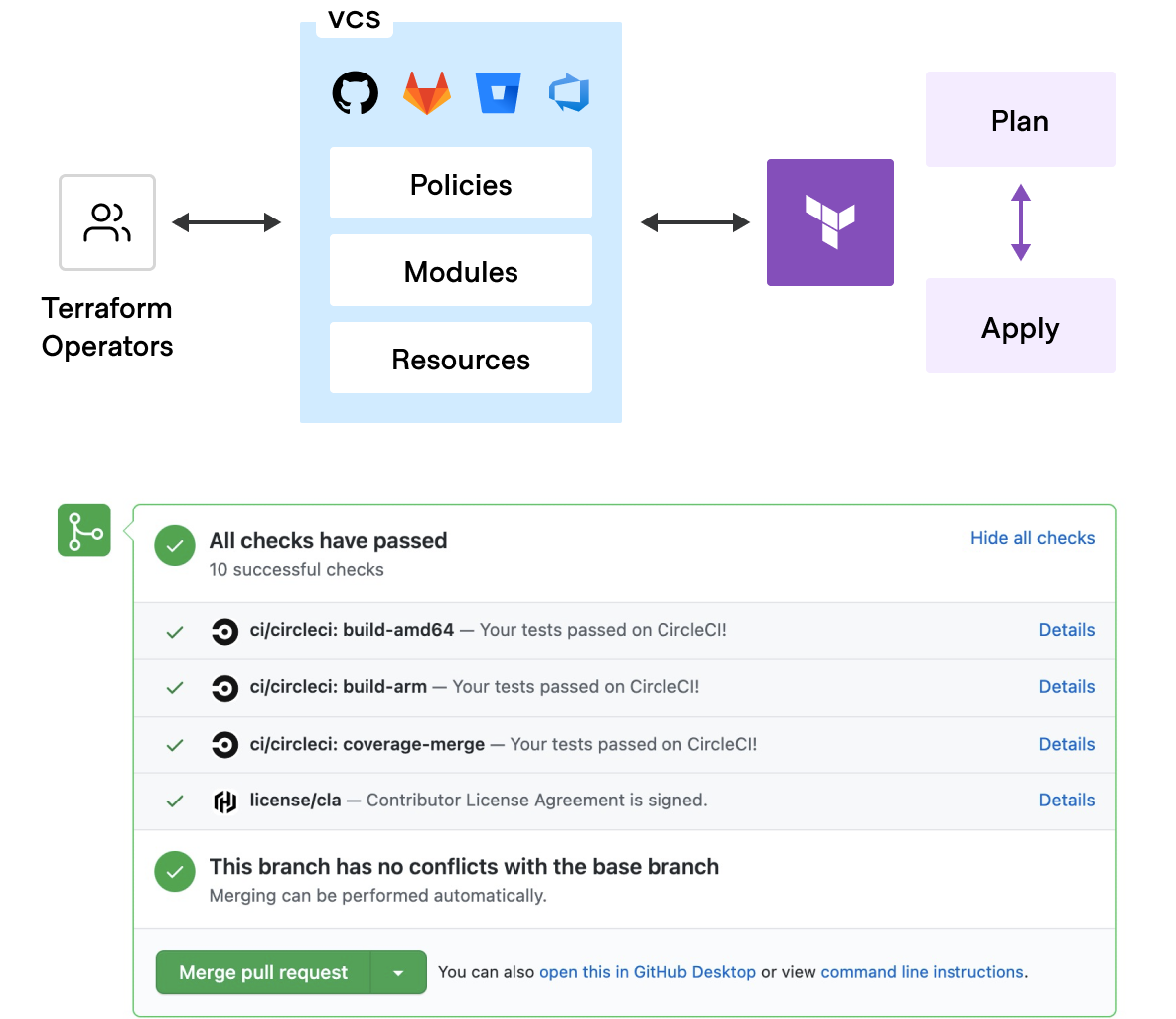Select the Bitbucket bucket icon
1176x1019 pixels.
tap(499, 93)
